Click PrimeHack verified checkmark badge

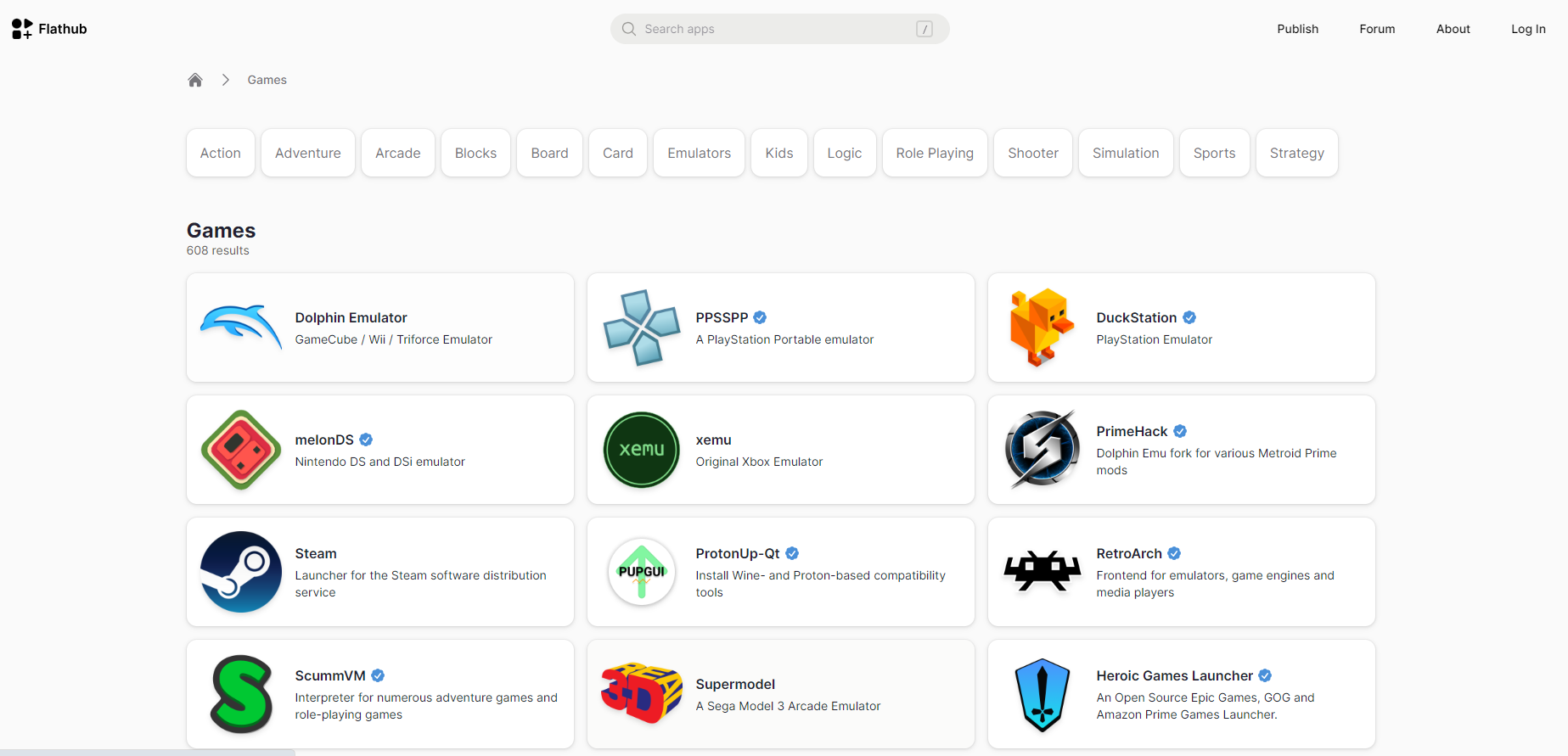[x=1180, y=431]
